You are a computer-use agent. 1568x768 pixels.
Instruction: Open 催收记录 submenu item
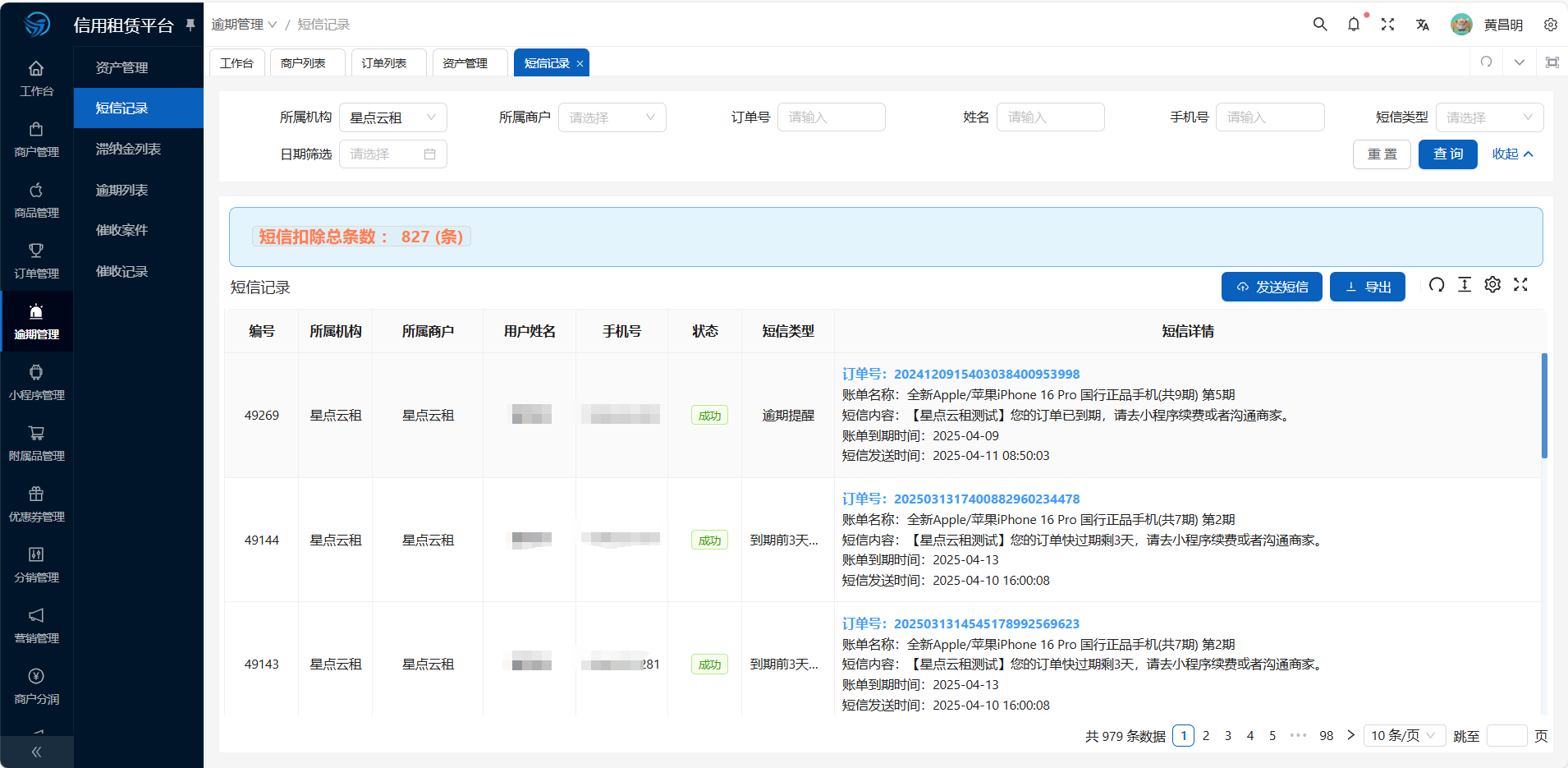(139, 271)
